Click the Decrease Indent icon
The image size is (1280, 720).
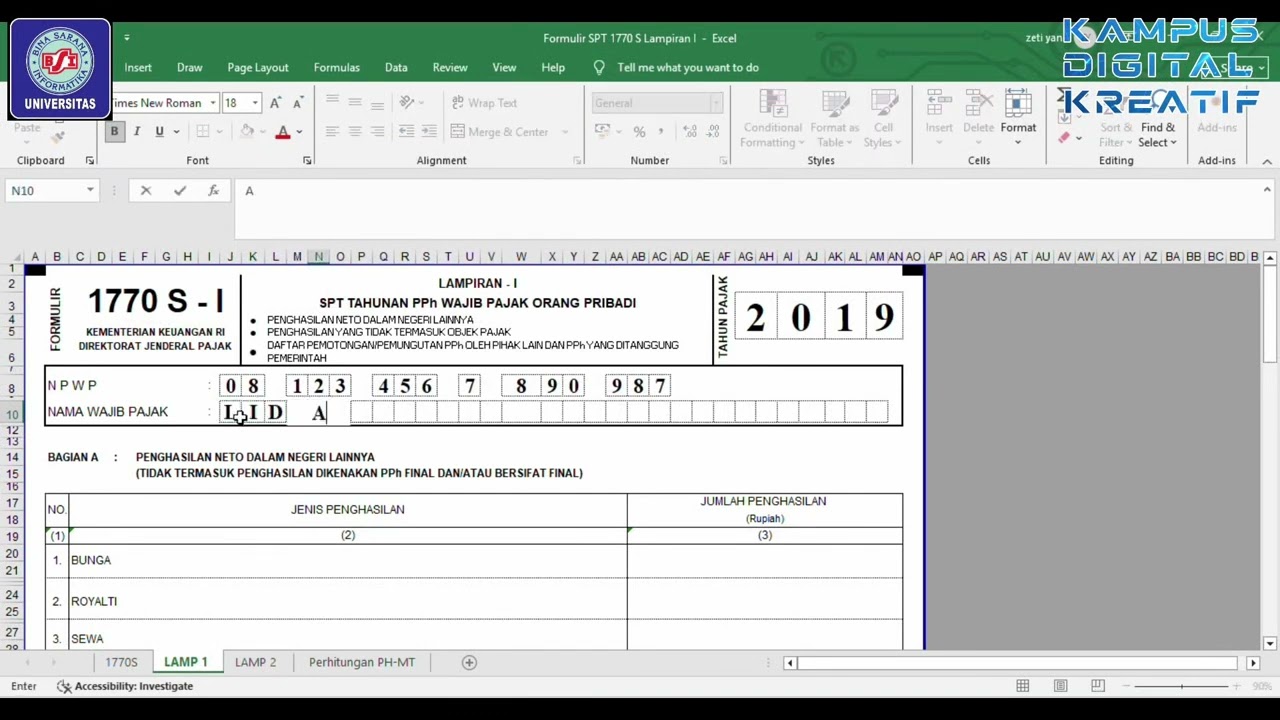coord(407,131)
